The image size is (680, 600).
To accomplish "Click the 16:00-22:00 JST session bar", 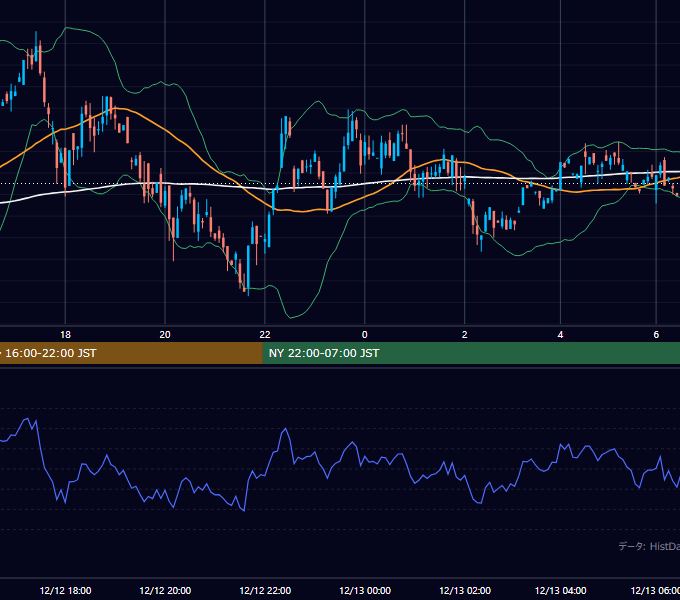I will [x=131, y=353].
